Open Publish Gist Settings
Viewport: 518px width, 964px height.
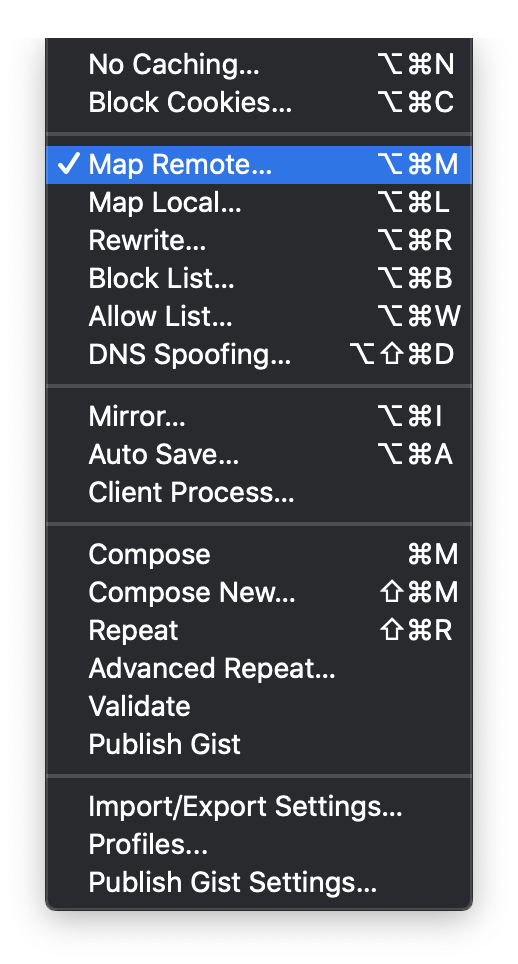coord(259,883)
